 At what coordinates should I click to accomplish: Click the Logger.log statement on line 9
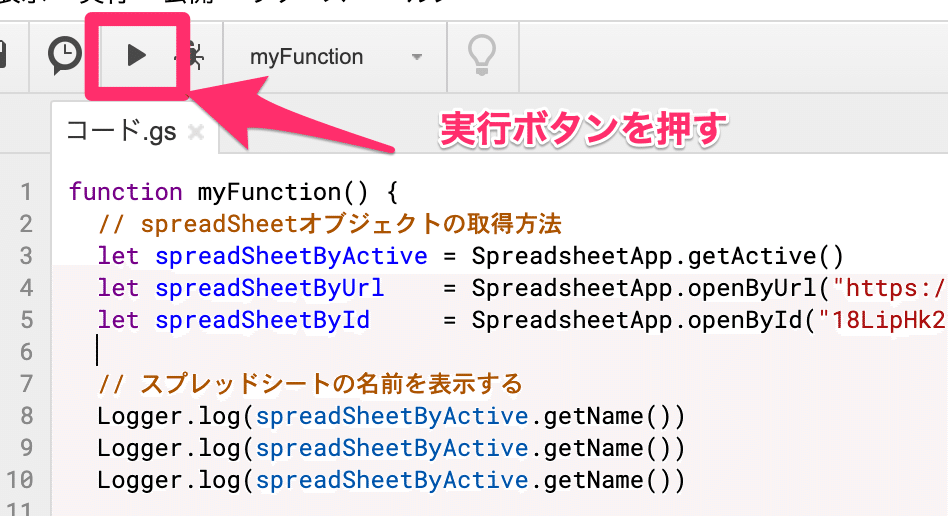(391, 448)
